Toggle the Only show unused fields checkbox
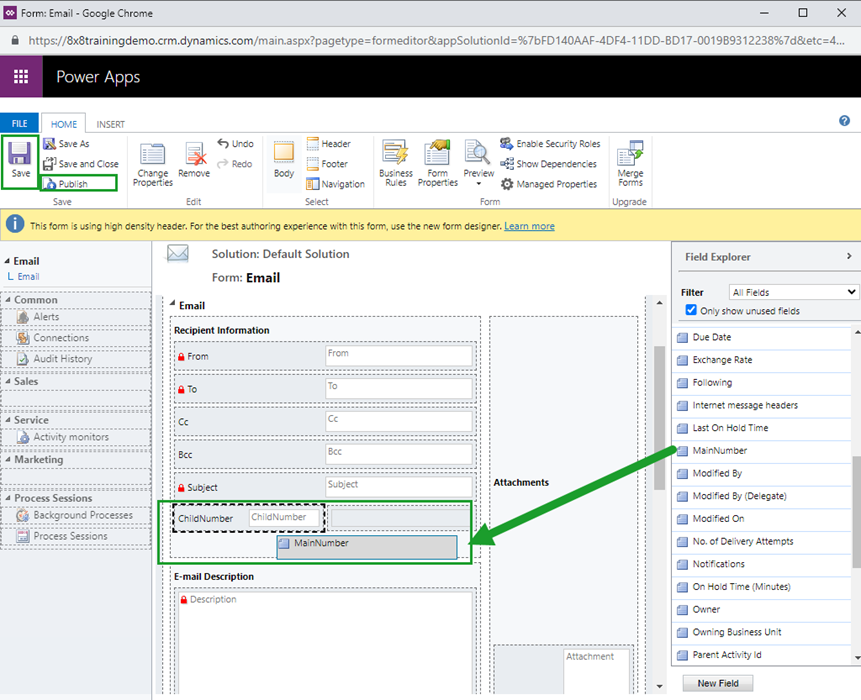Screen dimensions: 861x700 [x=690, y=310]
